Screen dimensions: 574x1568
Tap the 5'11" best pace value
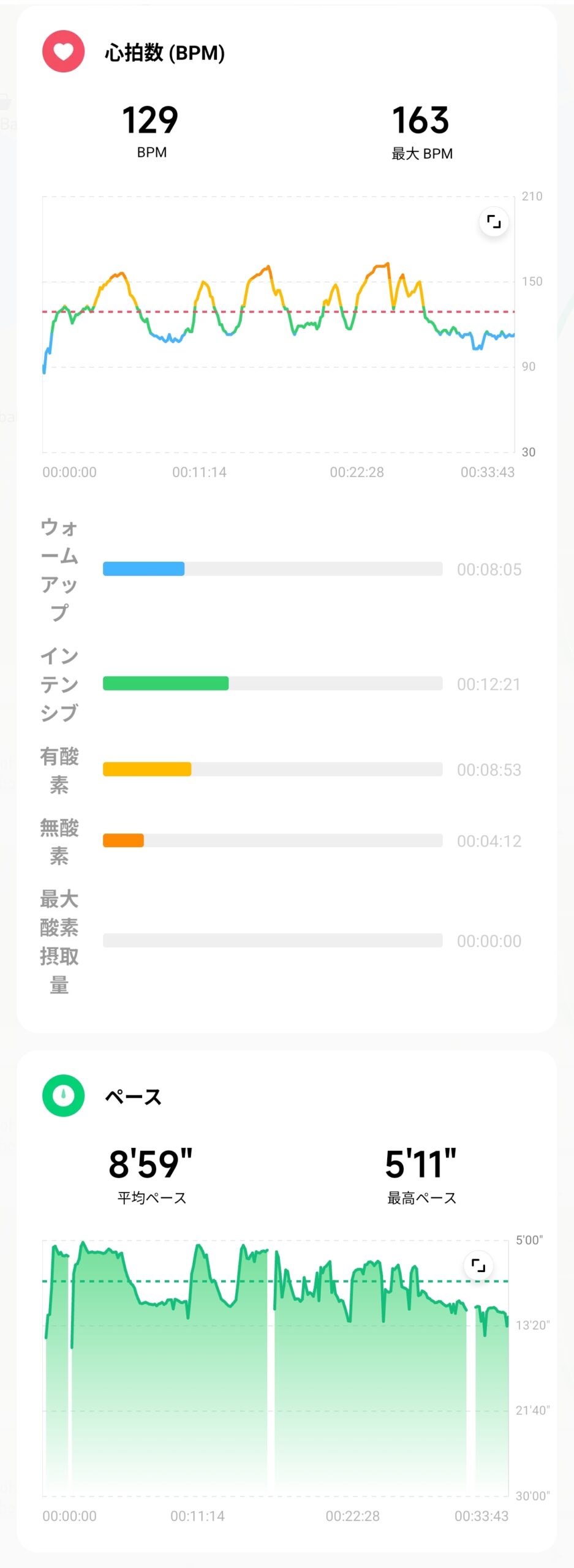point(421,1164)
